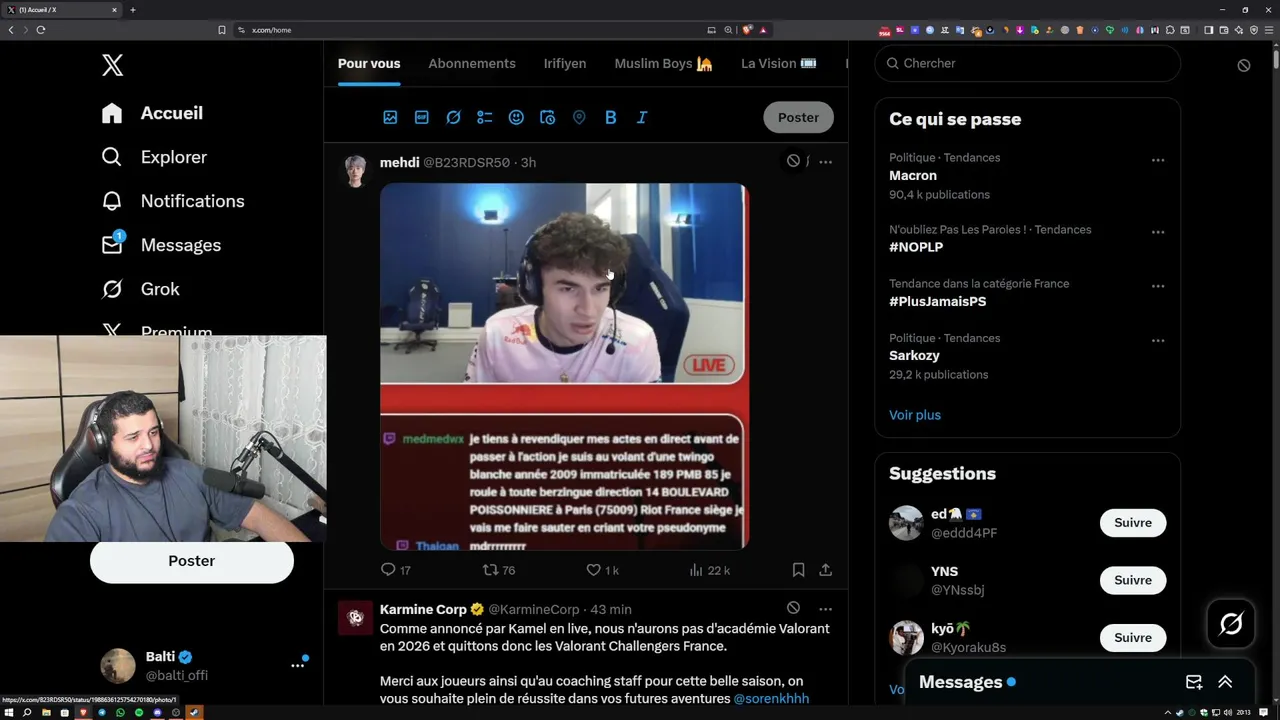The image size is (1280, 720).
Task: Open more options for Macron trend
Action: point(1158,160)
